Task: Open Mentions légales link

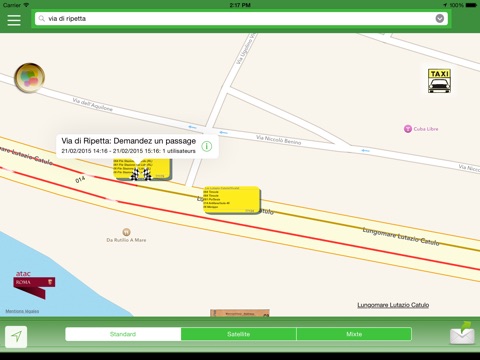Action: 22,311
